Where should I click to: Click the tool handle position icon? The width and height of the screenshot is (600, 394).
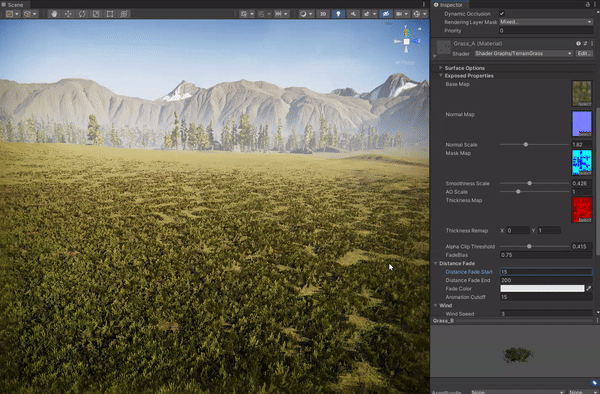10,14
